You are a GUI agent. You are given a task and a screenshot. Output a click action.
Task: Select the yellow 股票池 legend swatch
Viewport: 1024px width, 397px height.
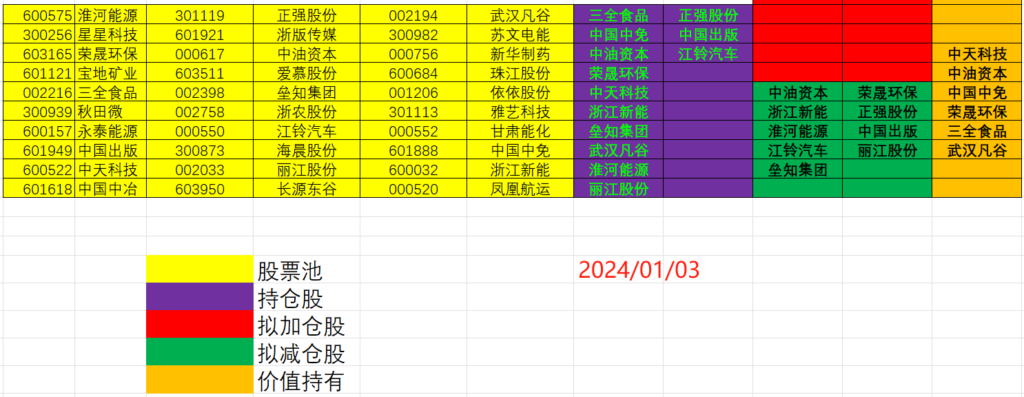[x=199, y=270]
